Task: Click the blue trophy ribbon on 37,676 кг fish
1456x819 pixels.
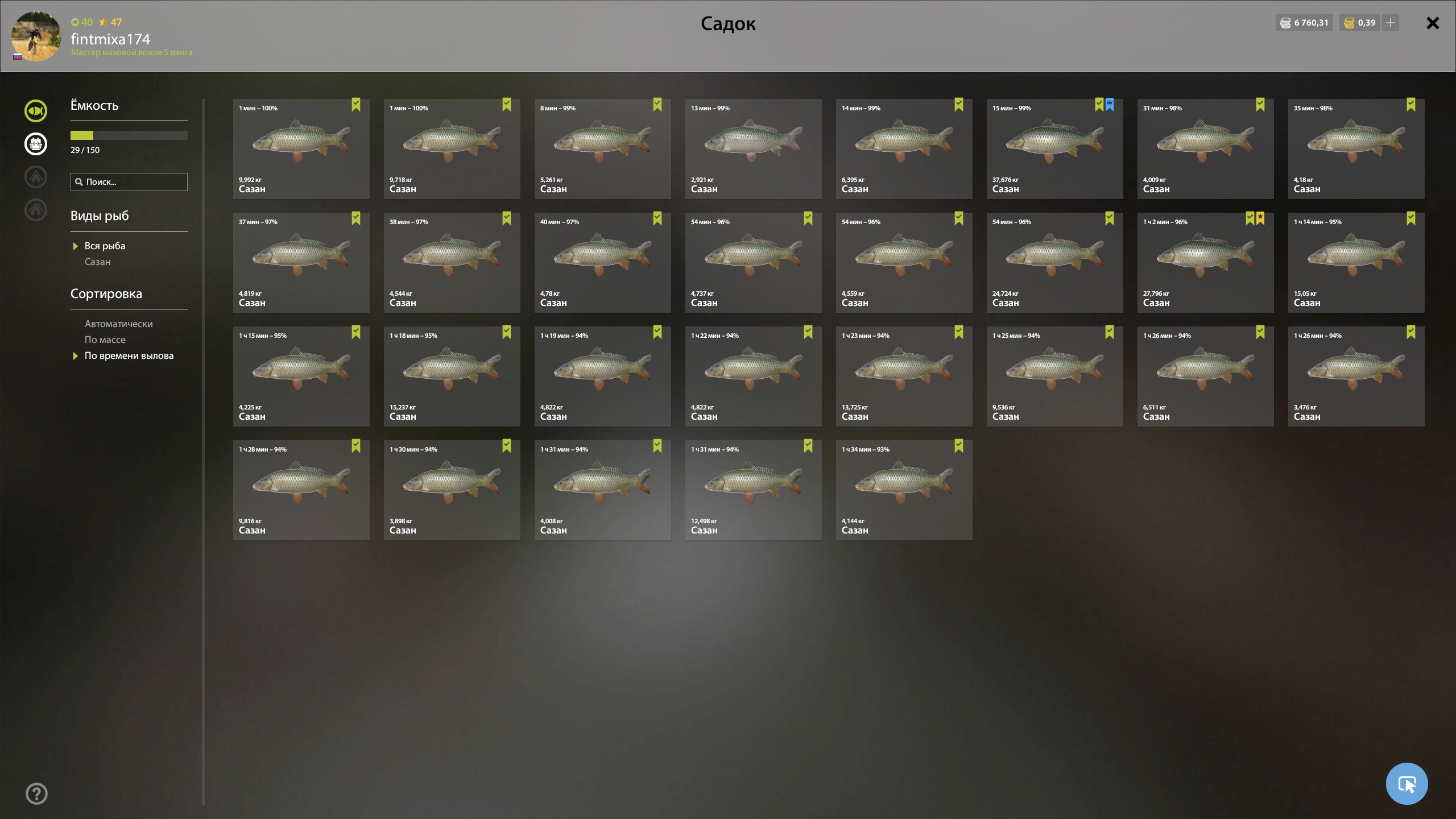Action: (1110, 105)
